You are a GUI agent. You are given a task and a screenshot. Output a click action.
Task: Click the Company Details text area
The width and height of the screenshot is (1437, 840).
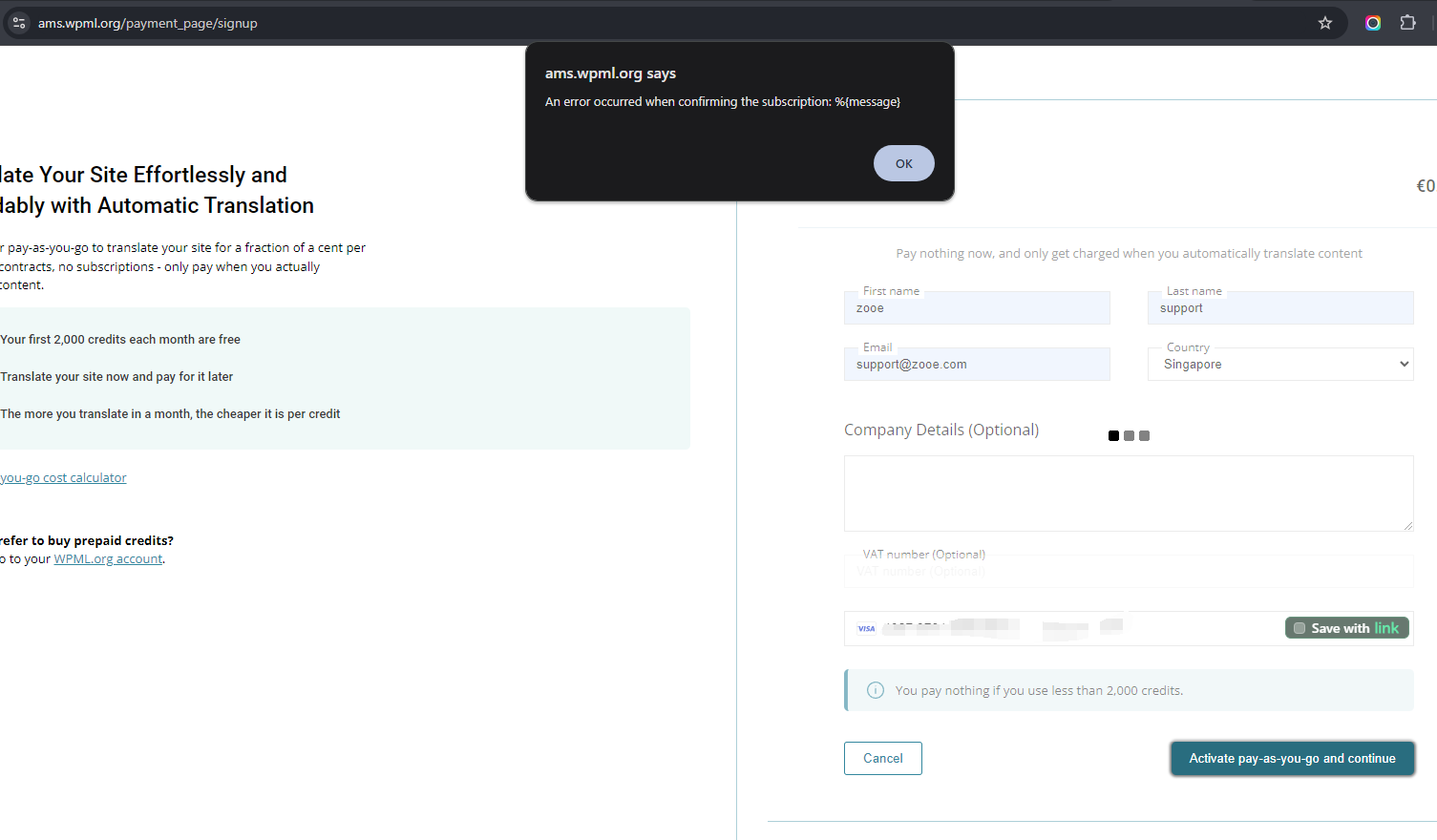tap(1129, 493)
